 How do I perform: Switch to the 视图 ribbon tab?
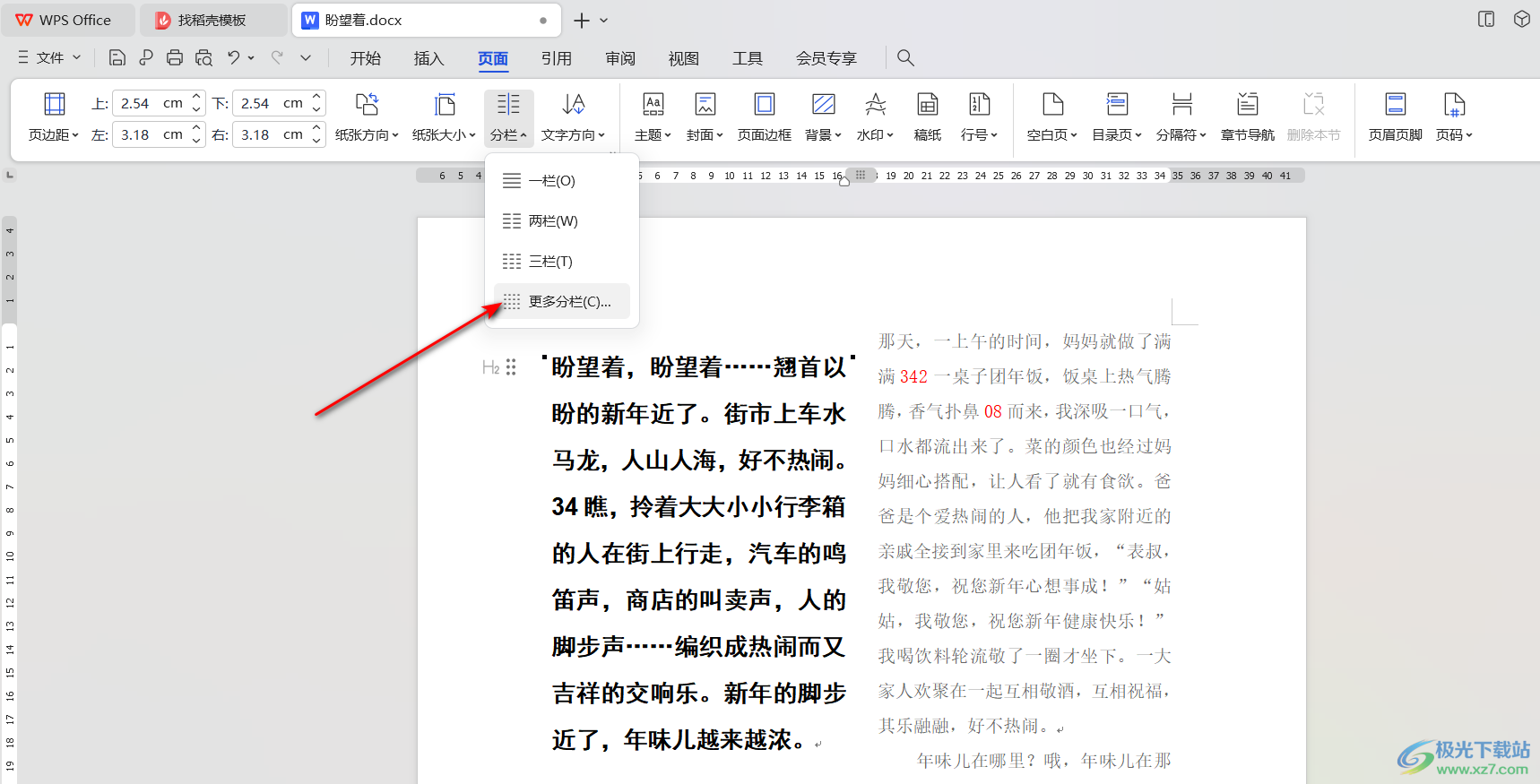click(684, 58)
